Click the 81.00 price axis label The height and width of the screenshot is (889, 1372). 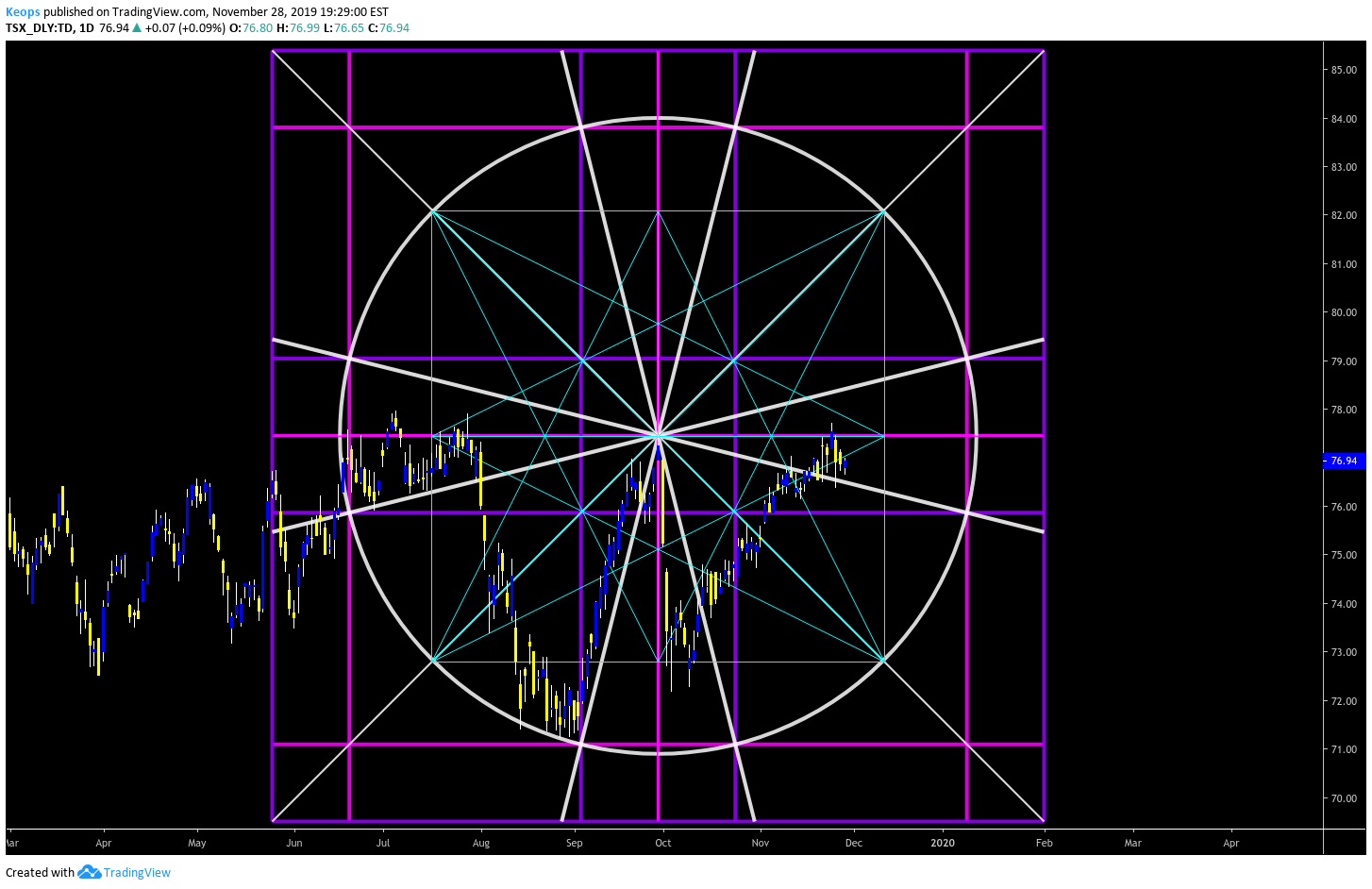click(1344, 264)
